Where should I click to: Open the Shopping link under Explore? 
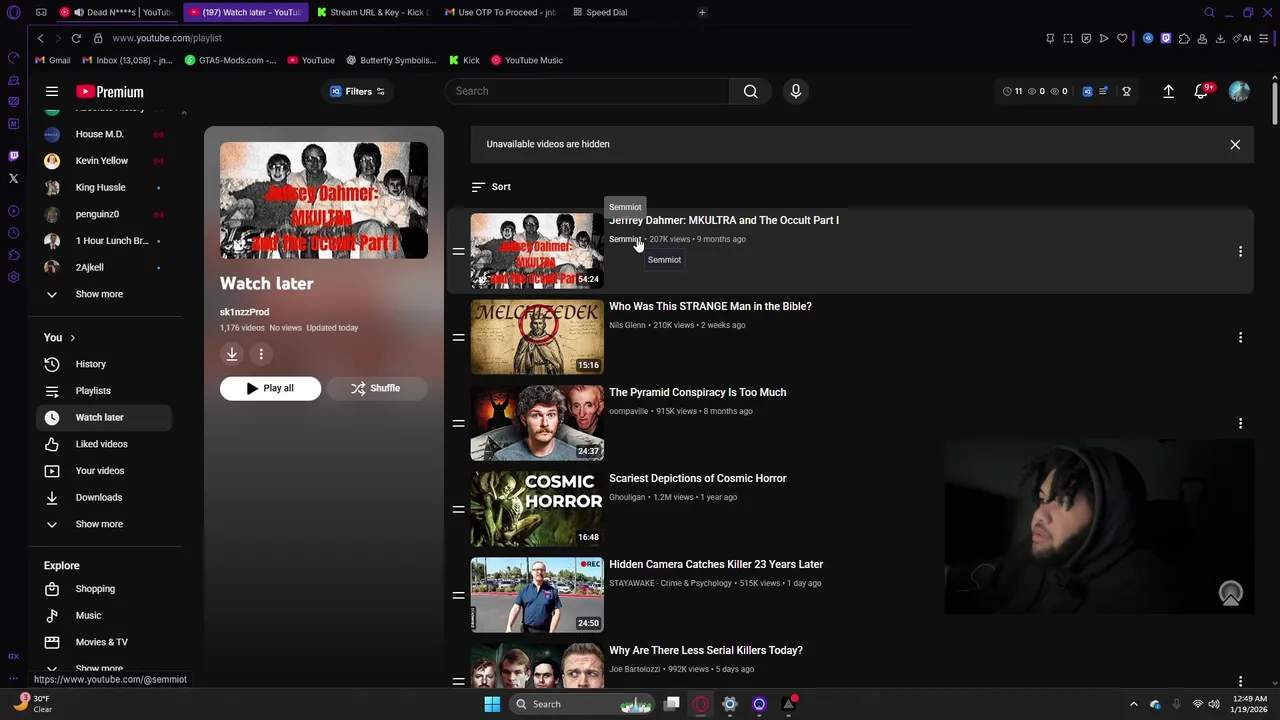[95, 589]
